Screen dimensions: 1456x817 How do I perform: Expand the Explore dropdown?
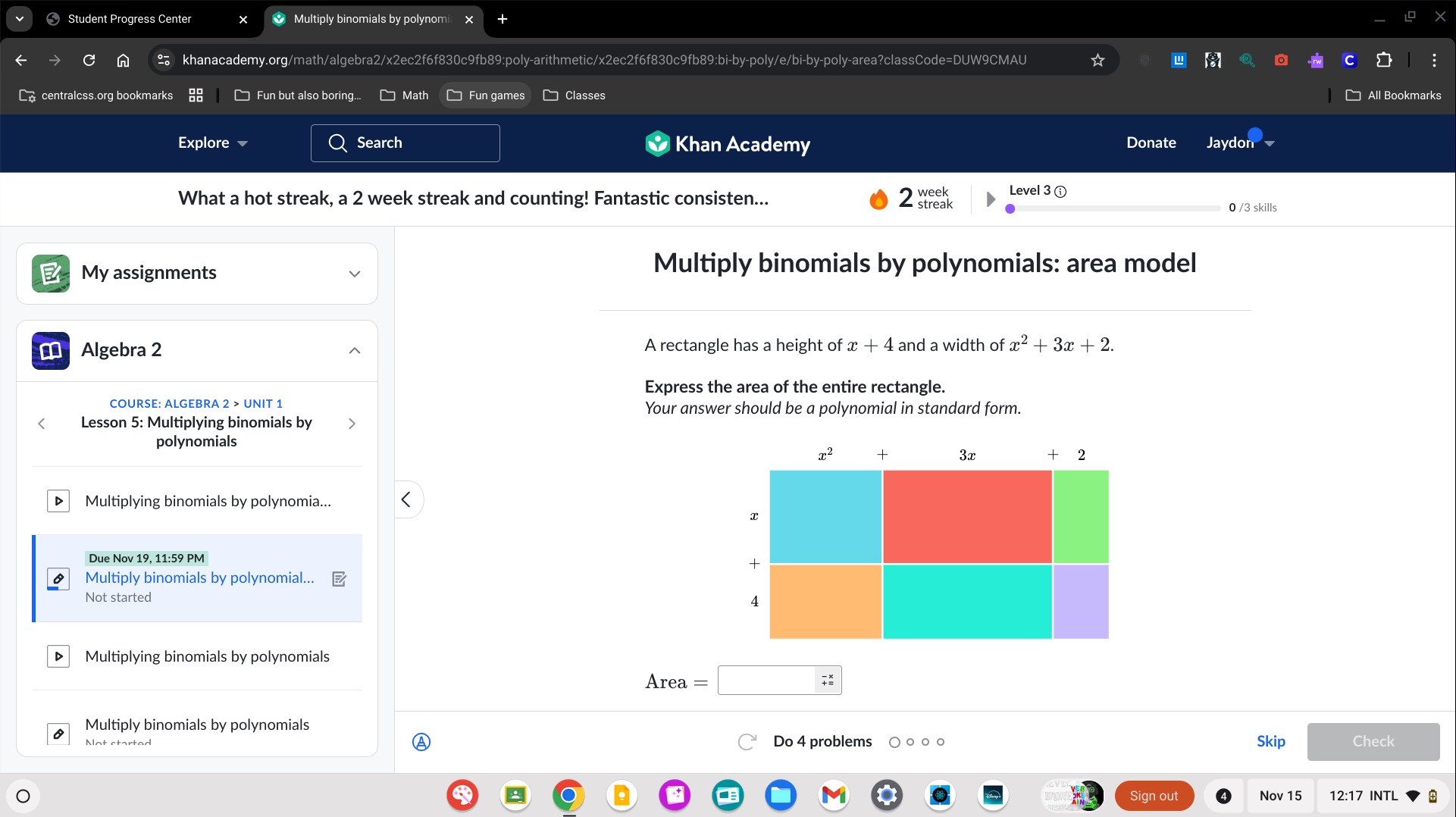[x=212, y=143]
